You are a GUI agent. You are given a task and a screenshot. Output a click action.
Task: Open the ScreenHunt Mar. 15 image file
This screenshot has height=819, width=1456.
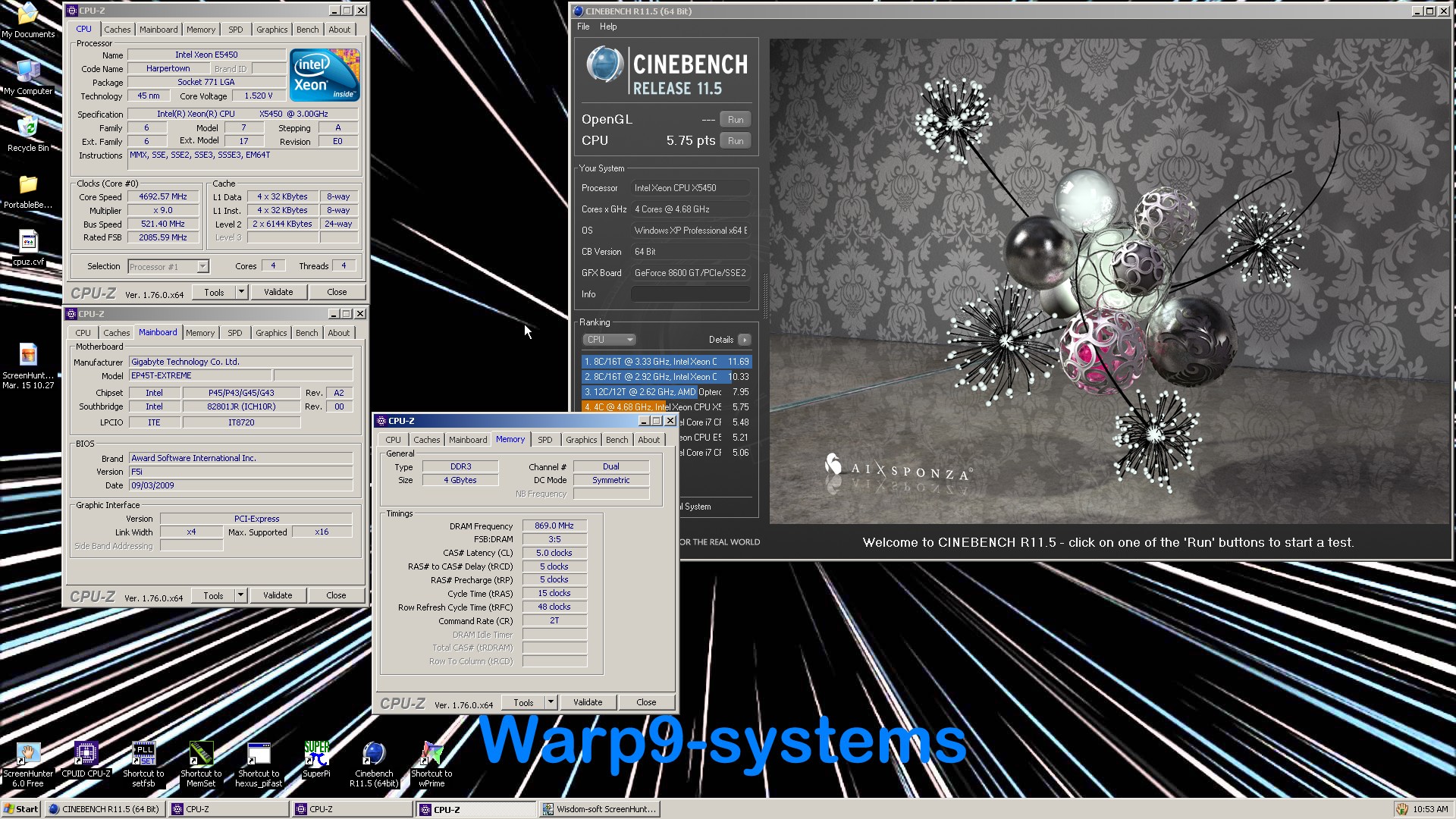pyautogui.click(x=28, y=366)
